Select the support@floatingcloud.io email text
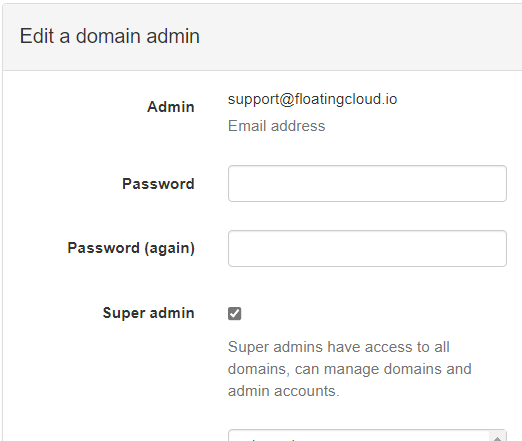The image size is (522, 441). [312, 99]
